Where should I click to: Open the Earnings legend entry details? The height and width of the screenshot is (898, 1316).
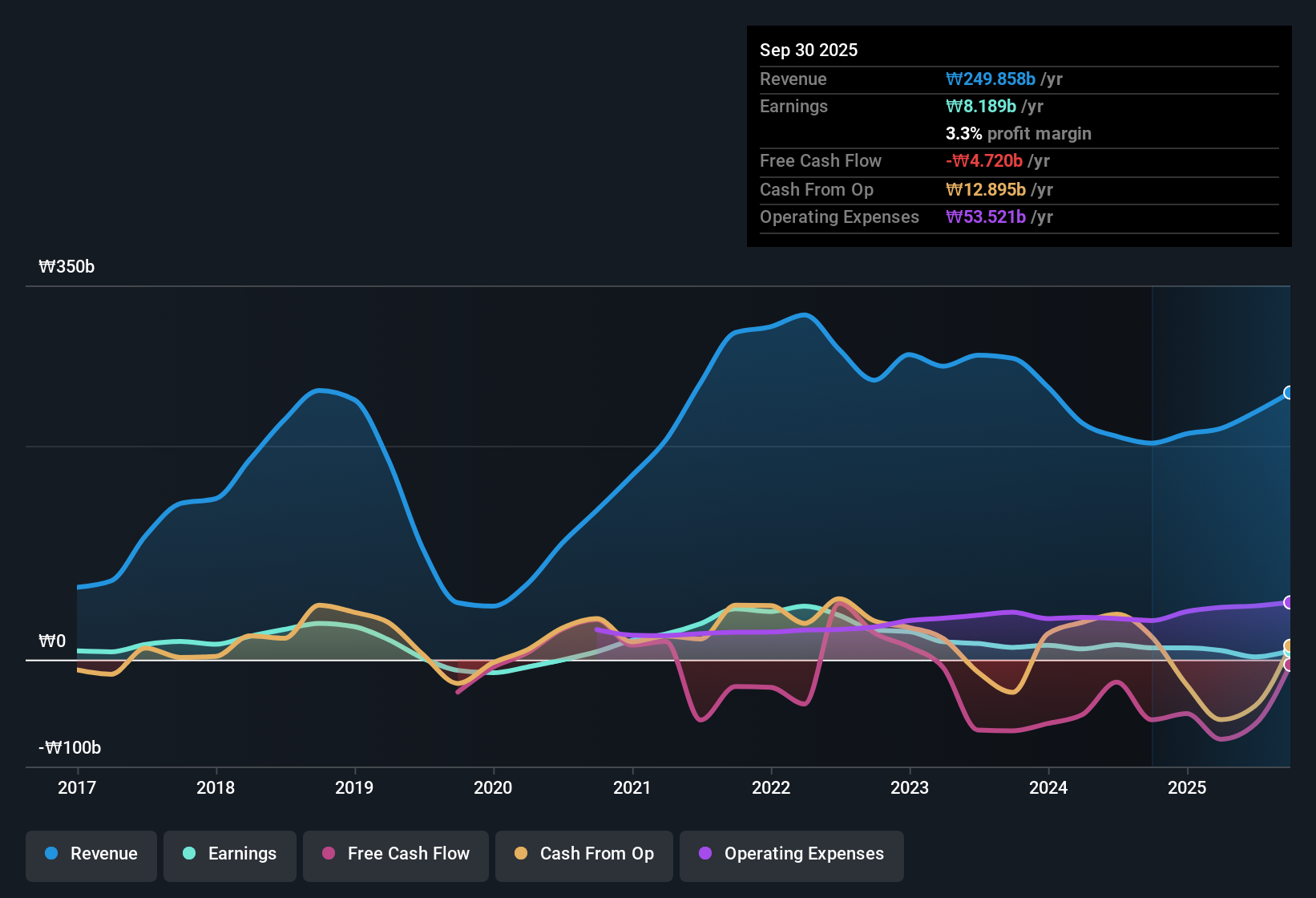tap(229, 855)
